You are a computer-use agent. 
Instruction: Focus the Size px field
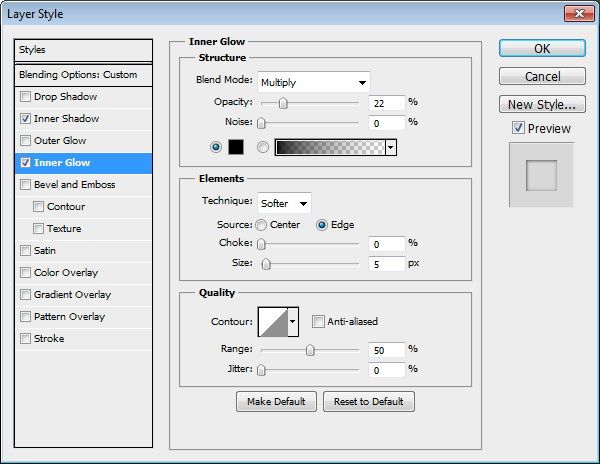pyautogui.click(x=386, y=264)
